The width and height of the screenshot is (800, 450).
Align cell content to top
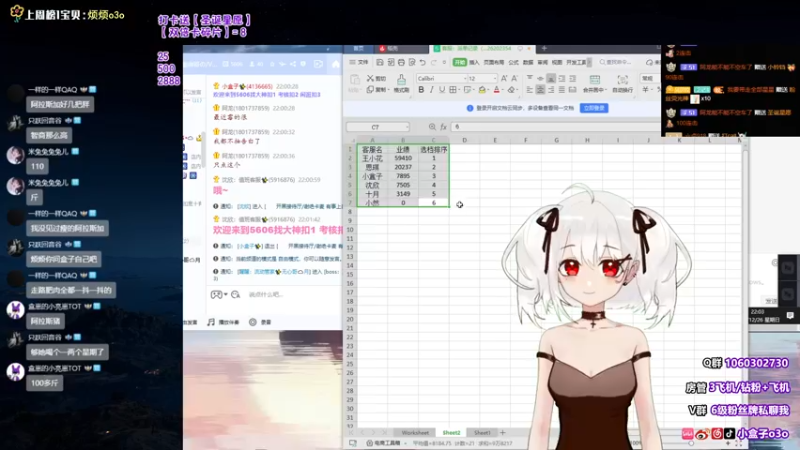(x=530, y=78)
